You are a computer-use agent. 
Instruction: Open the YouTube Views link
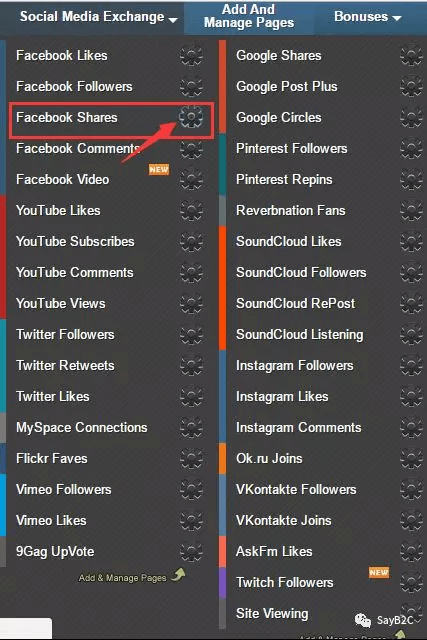[60, 303]
